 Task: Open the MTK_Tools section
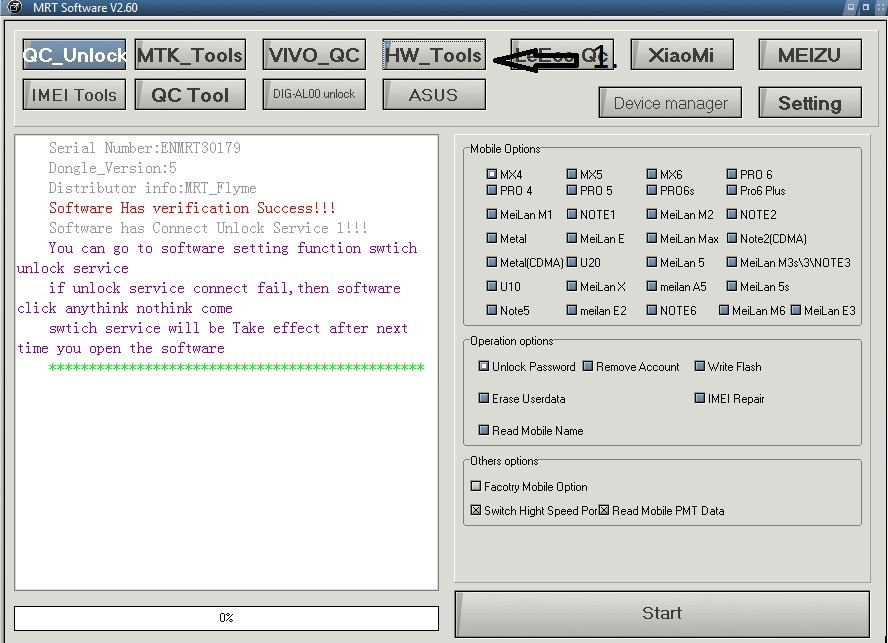[190, 55]
